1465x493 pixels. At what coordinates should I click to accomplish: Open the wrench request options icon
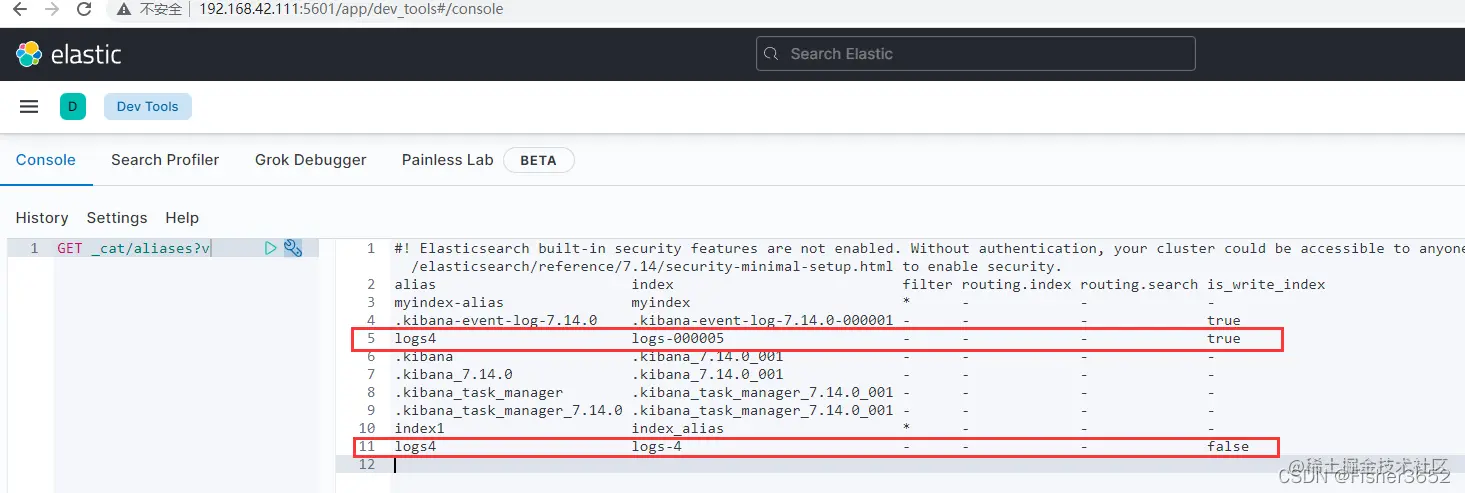[x=293, y=248]
